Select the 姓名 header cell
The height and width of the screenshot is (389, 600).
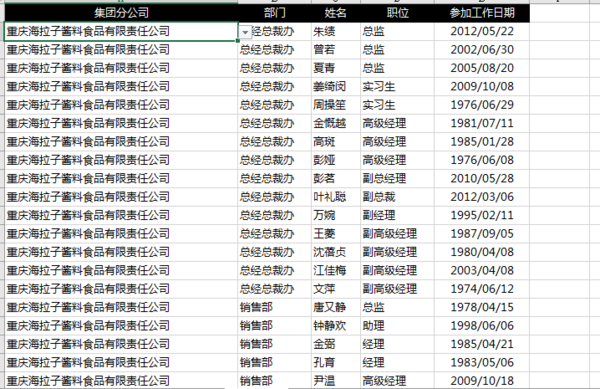tap(336, 13)
